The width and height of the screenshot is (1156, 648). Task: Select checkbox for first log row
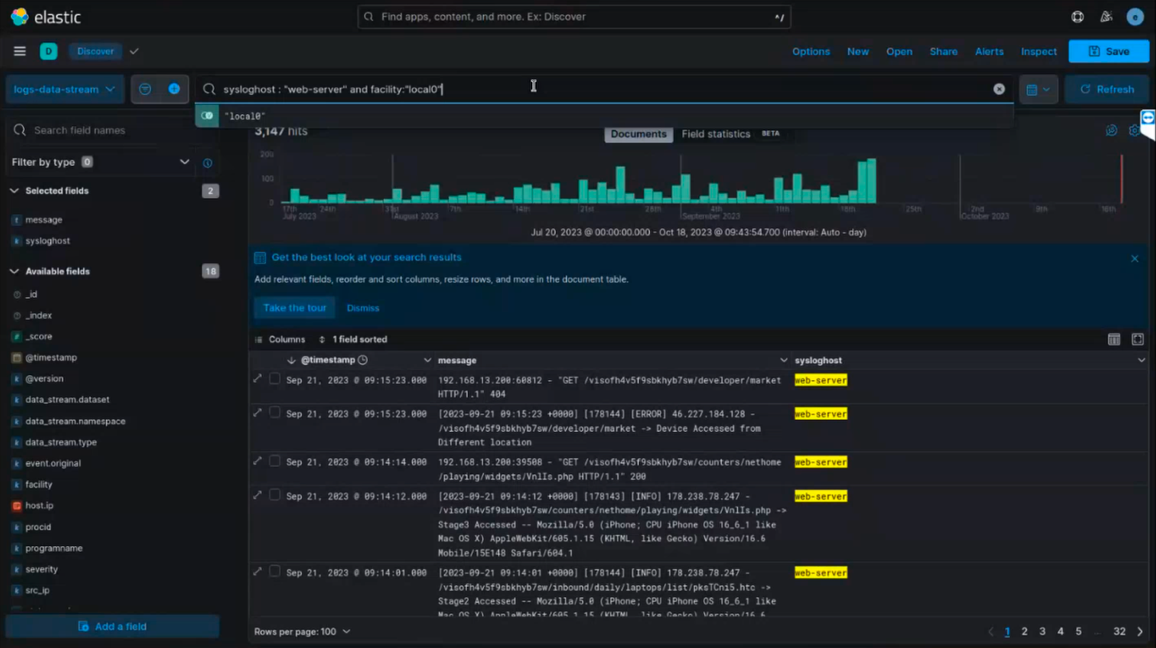click(x=275, y=380)
